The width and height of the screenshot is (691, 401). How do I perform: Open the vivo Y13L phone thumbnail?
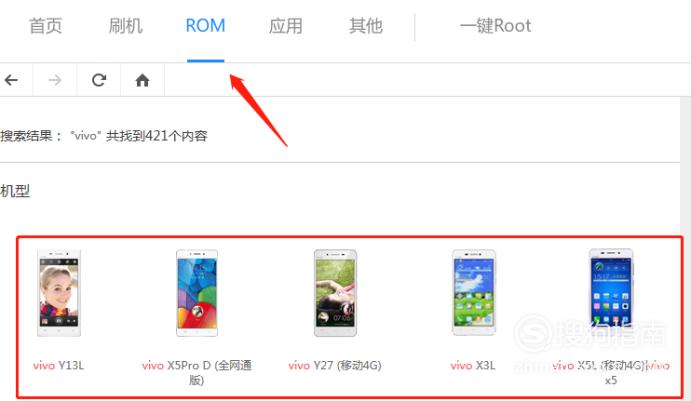[x=59, y=293]
